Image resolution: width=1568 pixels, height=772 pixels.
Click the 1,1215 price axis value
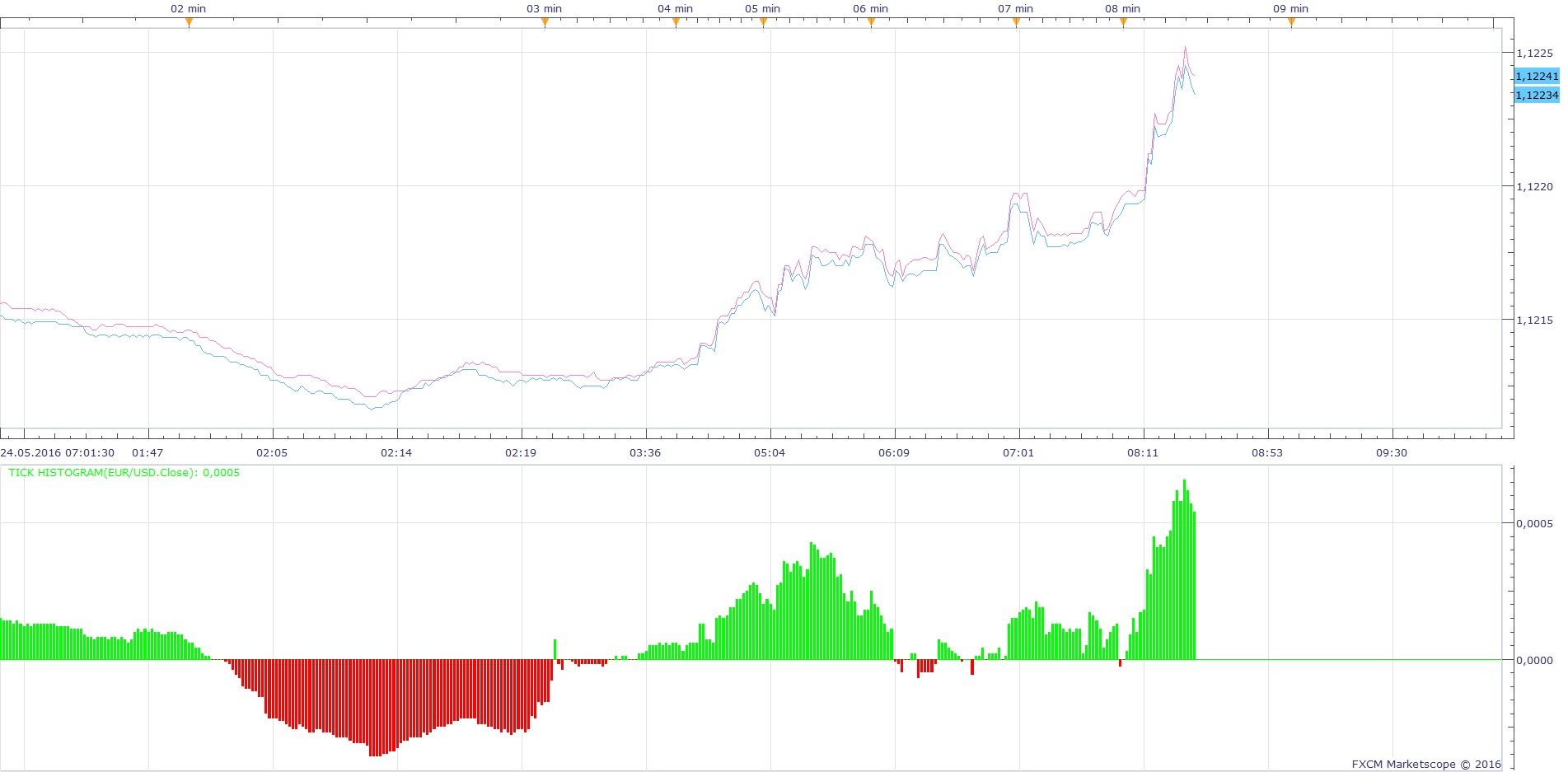click(1535, 320)
